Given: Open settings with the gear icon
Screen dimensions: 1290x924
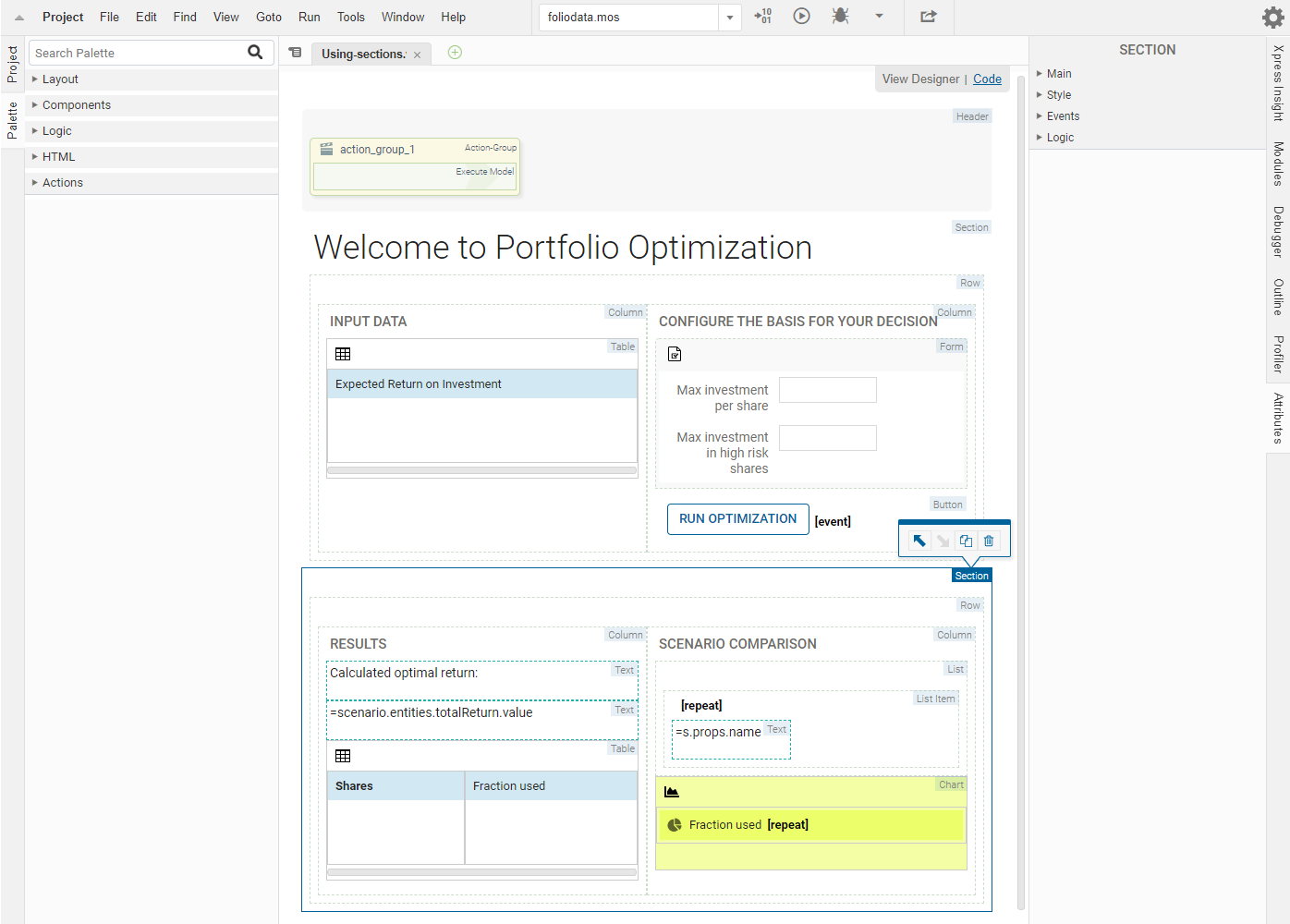Looking at the screenshot, I should click(1272, 18).
